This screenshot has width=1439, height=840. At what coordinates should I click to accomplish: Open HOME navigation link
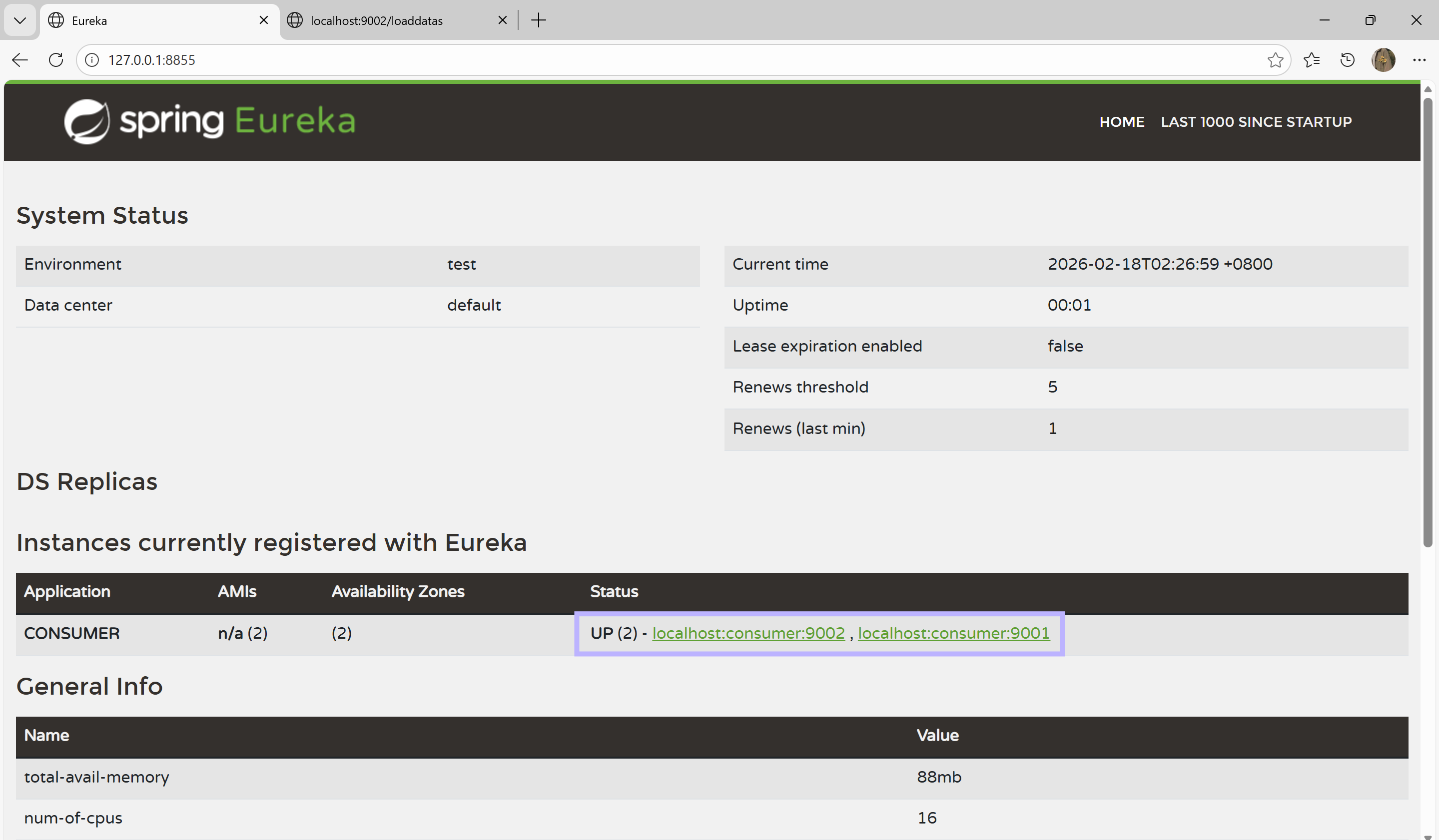coord(1122,121)
